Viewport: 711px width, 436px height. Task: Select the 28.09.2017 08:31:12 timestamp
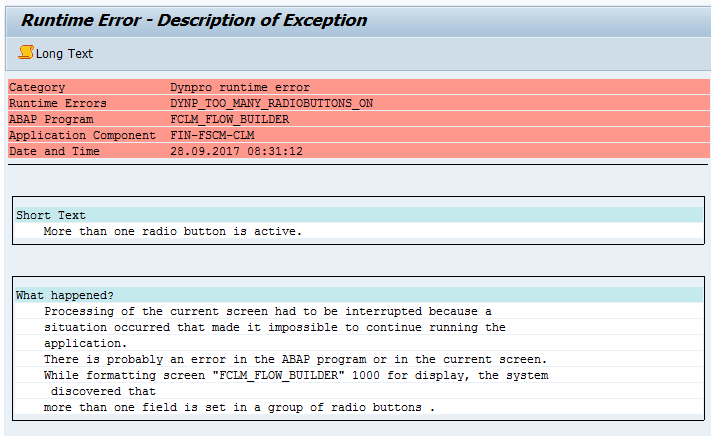236,151
